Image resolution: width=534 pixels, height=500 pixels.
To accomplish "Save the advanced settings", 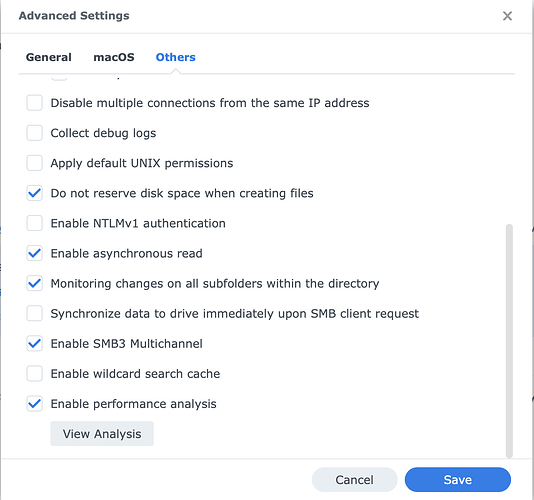I will tap(457, 480).
